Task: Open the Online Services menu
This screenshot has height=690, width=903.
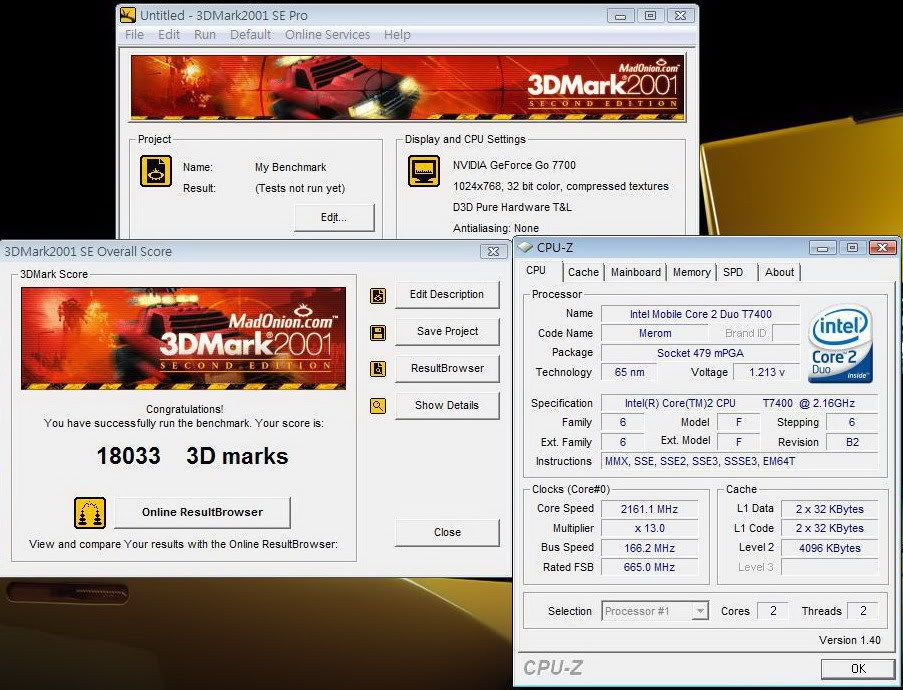Action: coord(327,35)
